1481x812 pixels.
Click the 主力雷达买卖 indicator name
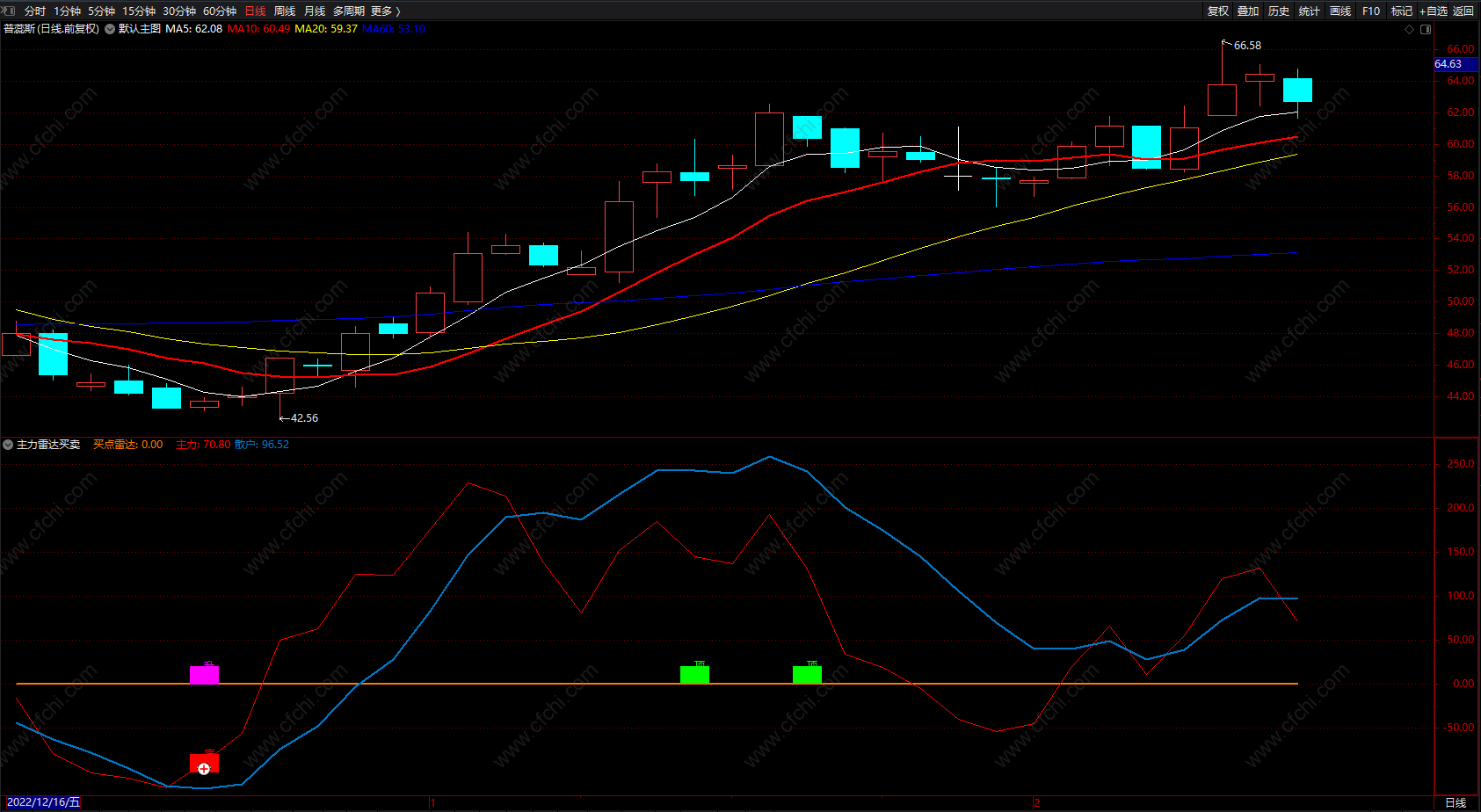coord(48,445)
